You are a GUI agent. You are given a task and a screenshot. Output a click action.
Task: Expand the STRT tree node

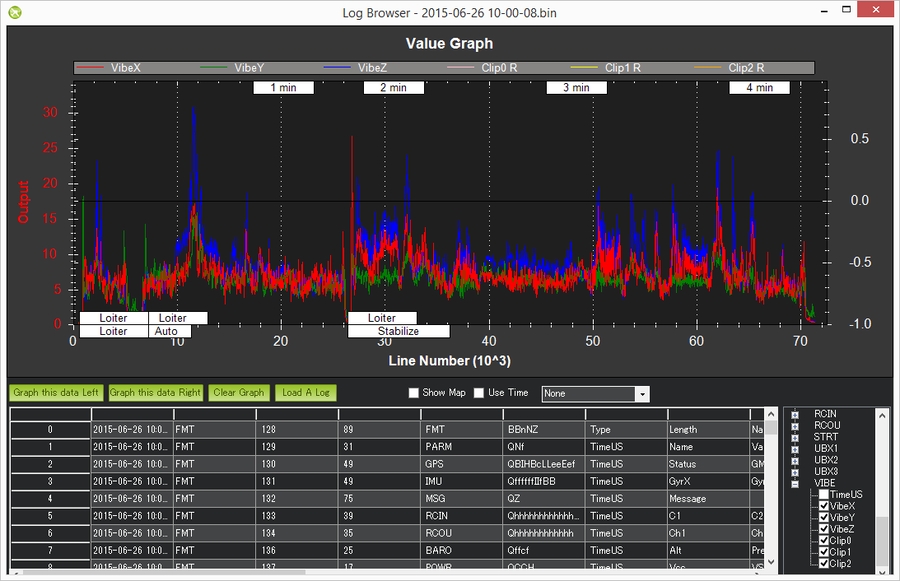click(x=795, y=436)
